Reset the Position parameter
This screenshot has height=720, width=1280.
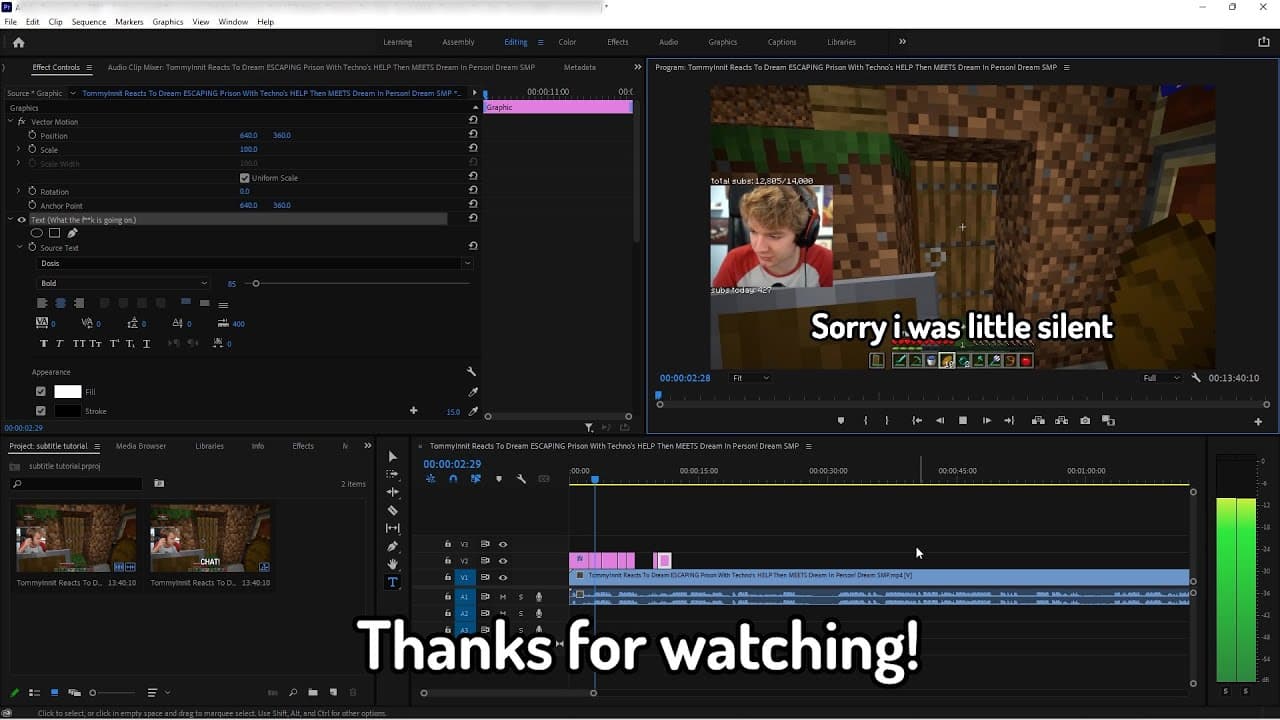pos(473,135)
